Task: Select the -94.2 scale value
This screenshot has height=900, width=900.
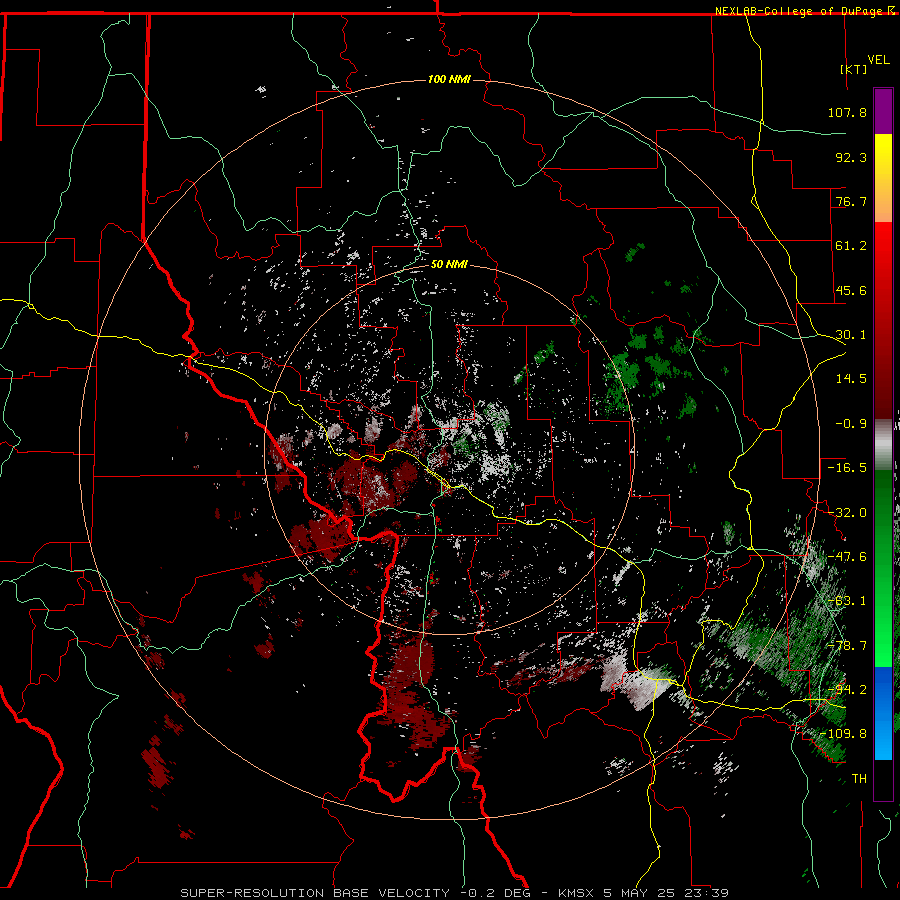Action: click(847, 690)
